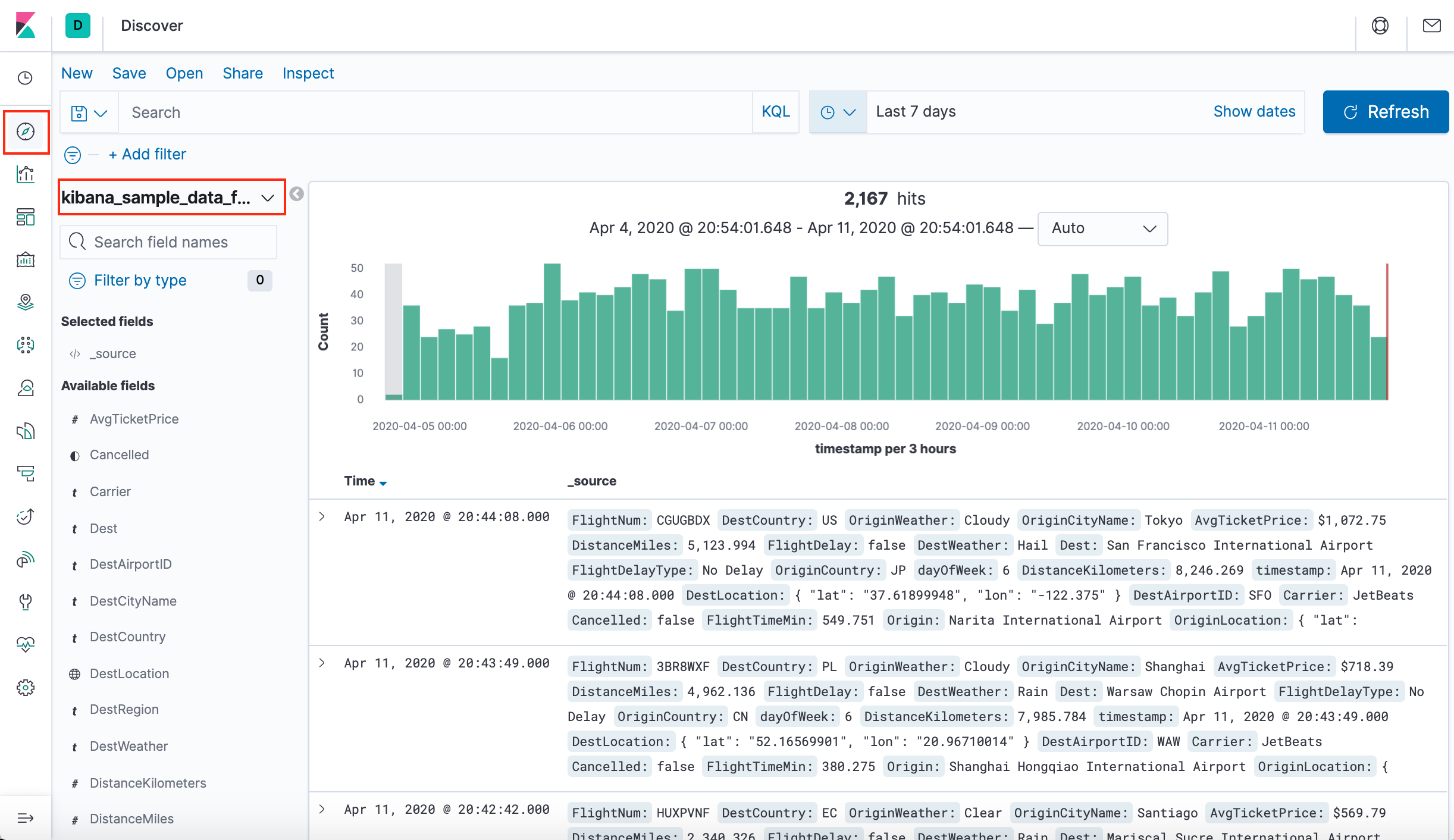
Task: Click New in the top menu
Action: (77, 73)
